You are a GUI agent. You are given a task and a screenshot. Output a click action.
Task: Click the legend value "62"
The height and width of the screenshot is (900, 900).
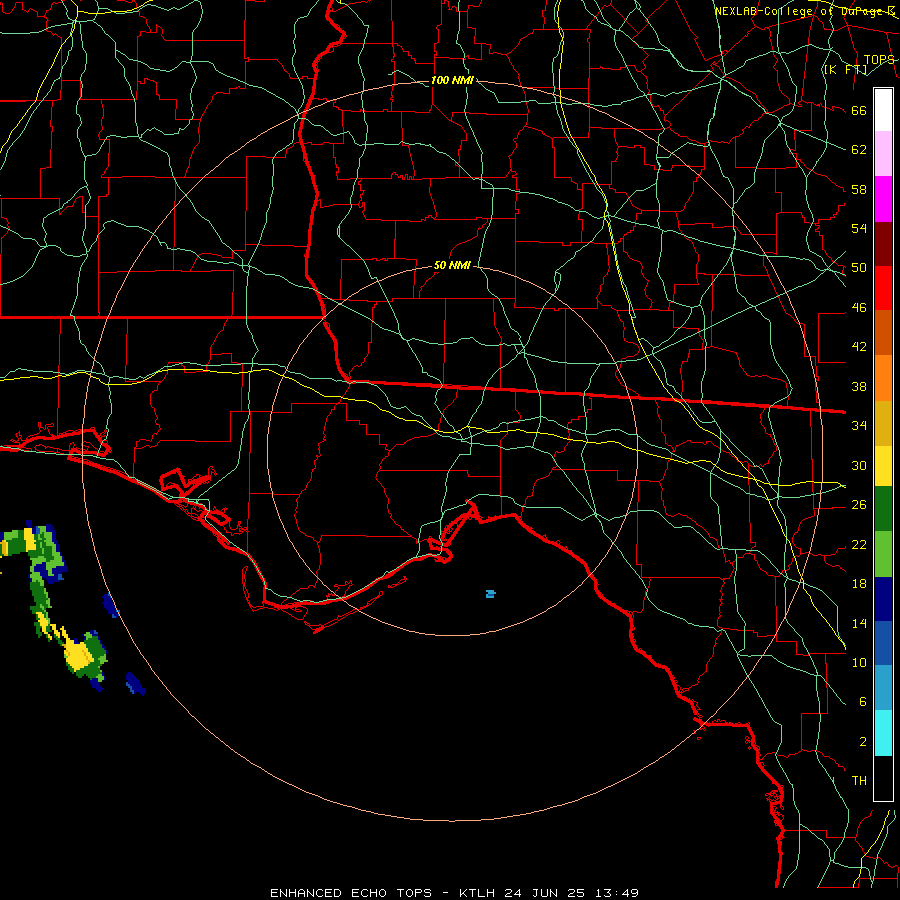pos(859,150)
